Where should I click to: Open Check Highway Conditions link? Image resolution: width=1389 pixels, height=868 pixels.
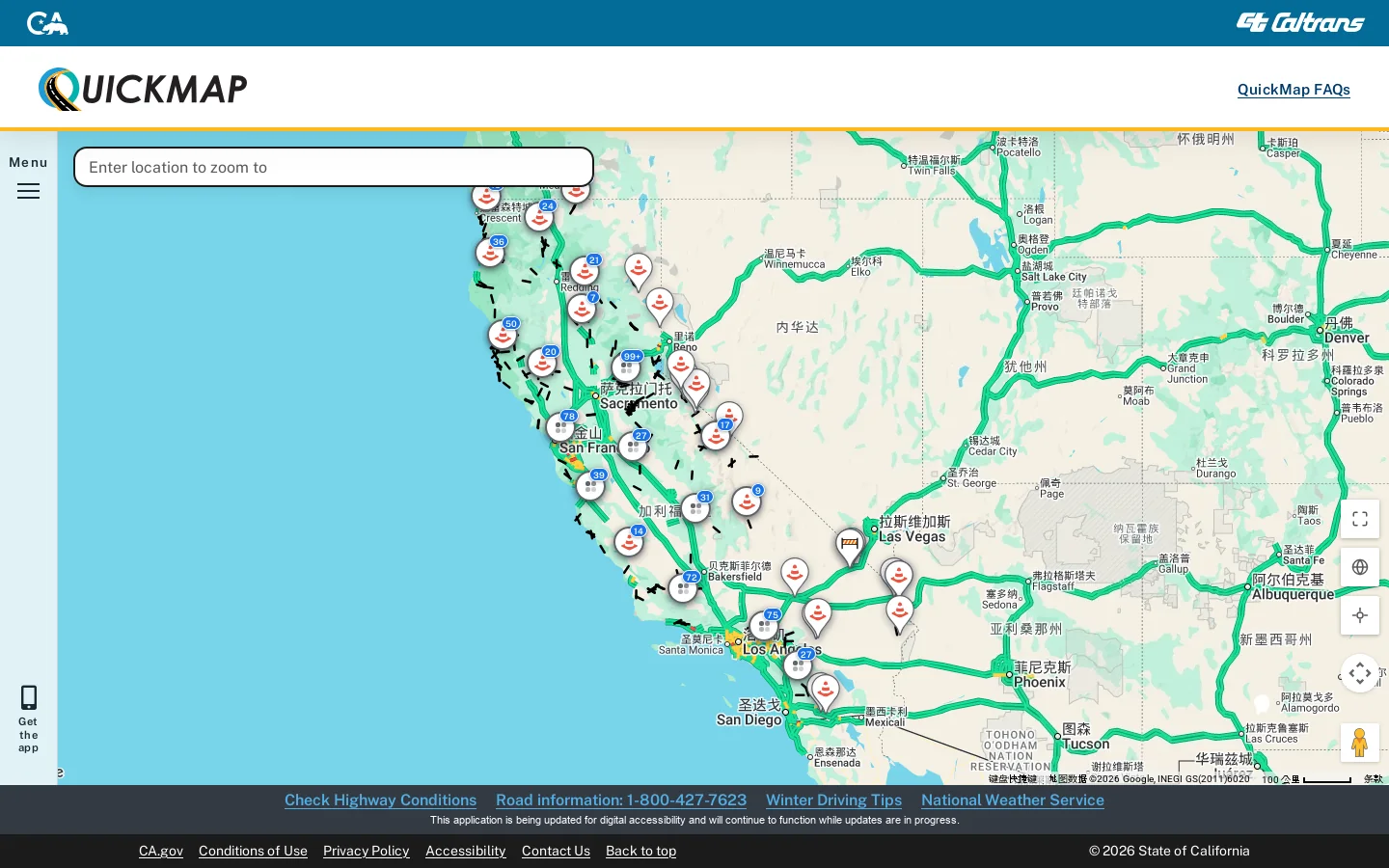(x=380, y=800)
